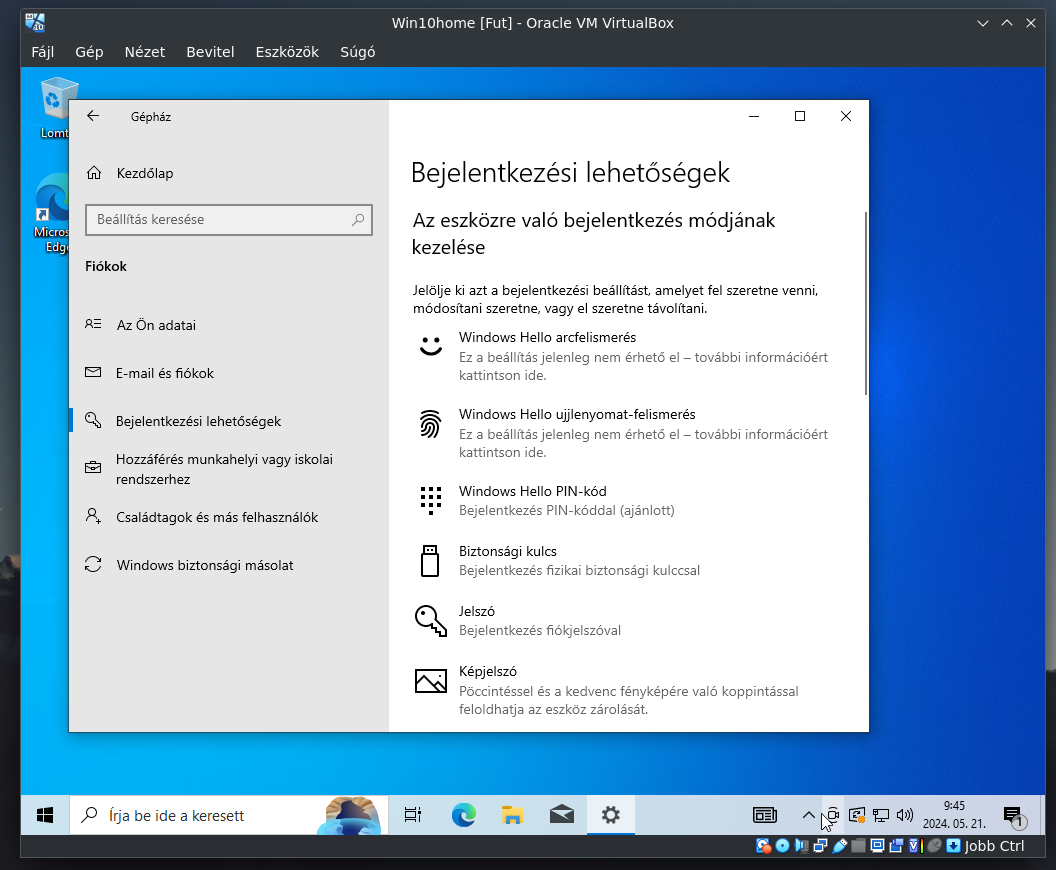Click the Meet Now camera tray icon
The width and height of the screenshot is (1056, 870).
(833, 815)
